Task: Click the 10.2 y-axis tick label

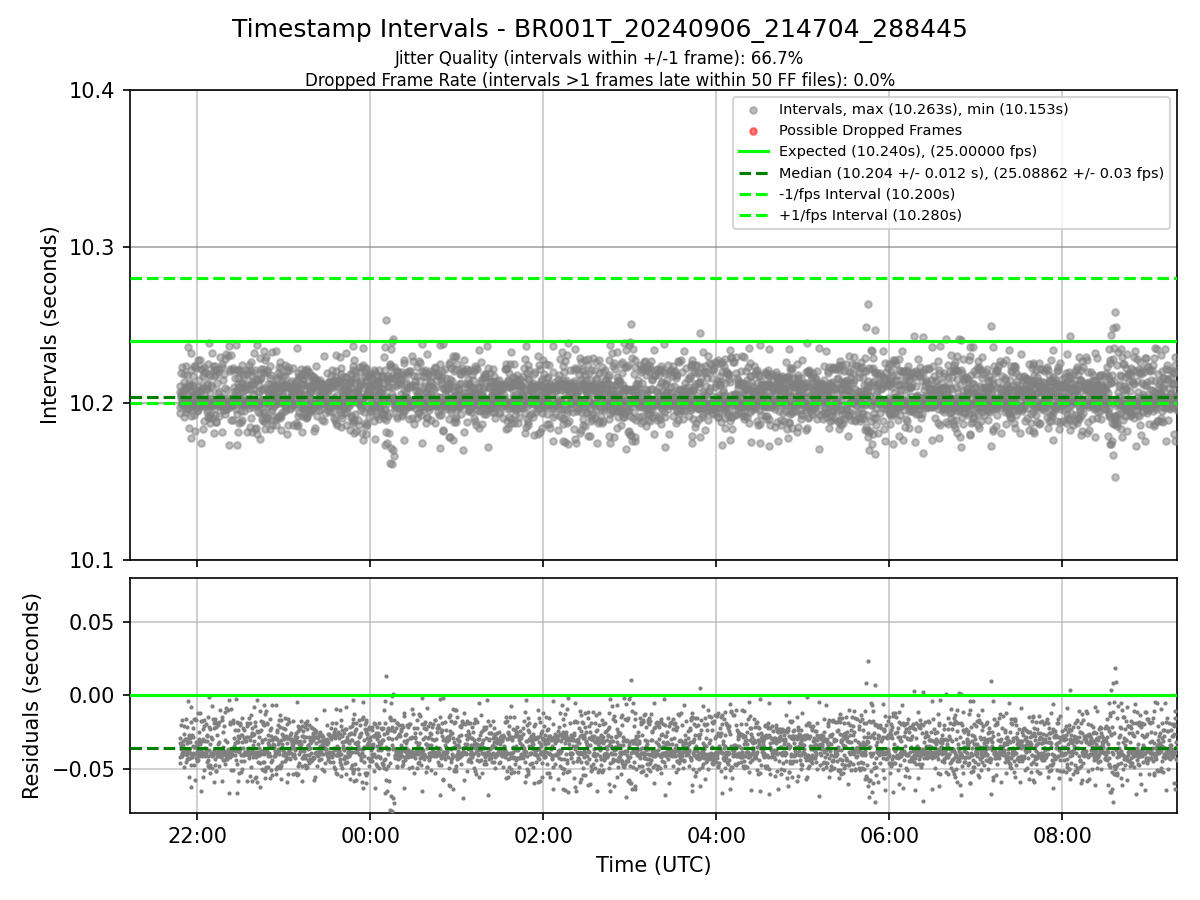Action: tap(93, 404)
